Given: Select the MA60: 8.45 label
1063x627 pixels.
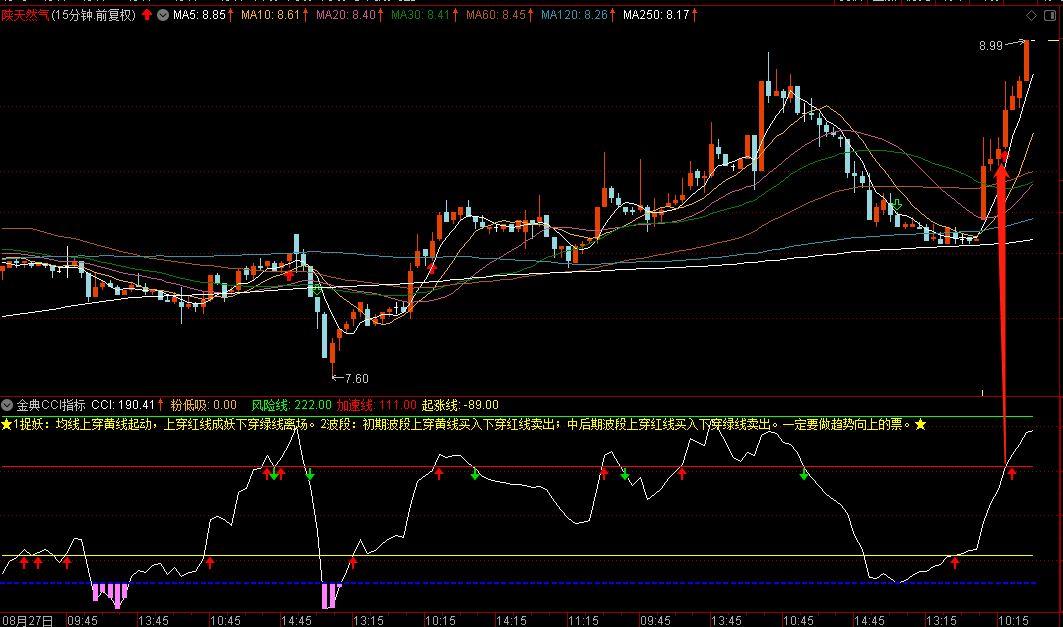Looking at the screenshot, I should (x=495, y=15).
